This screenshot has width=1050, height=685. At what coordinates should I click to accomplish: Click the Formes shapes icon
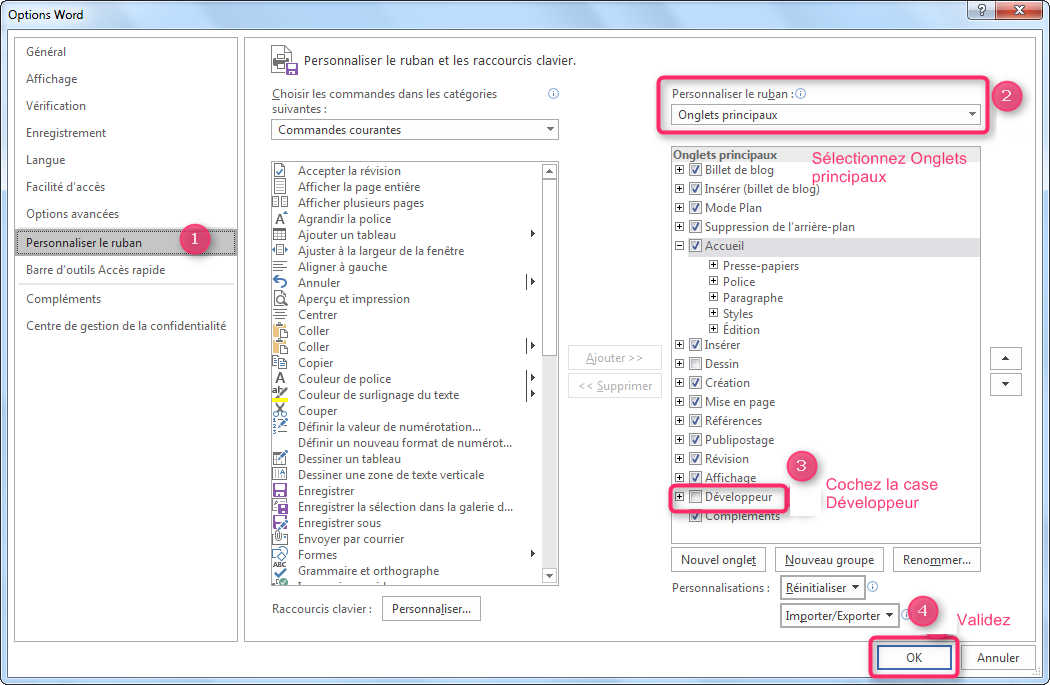pos(280,554)
